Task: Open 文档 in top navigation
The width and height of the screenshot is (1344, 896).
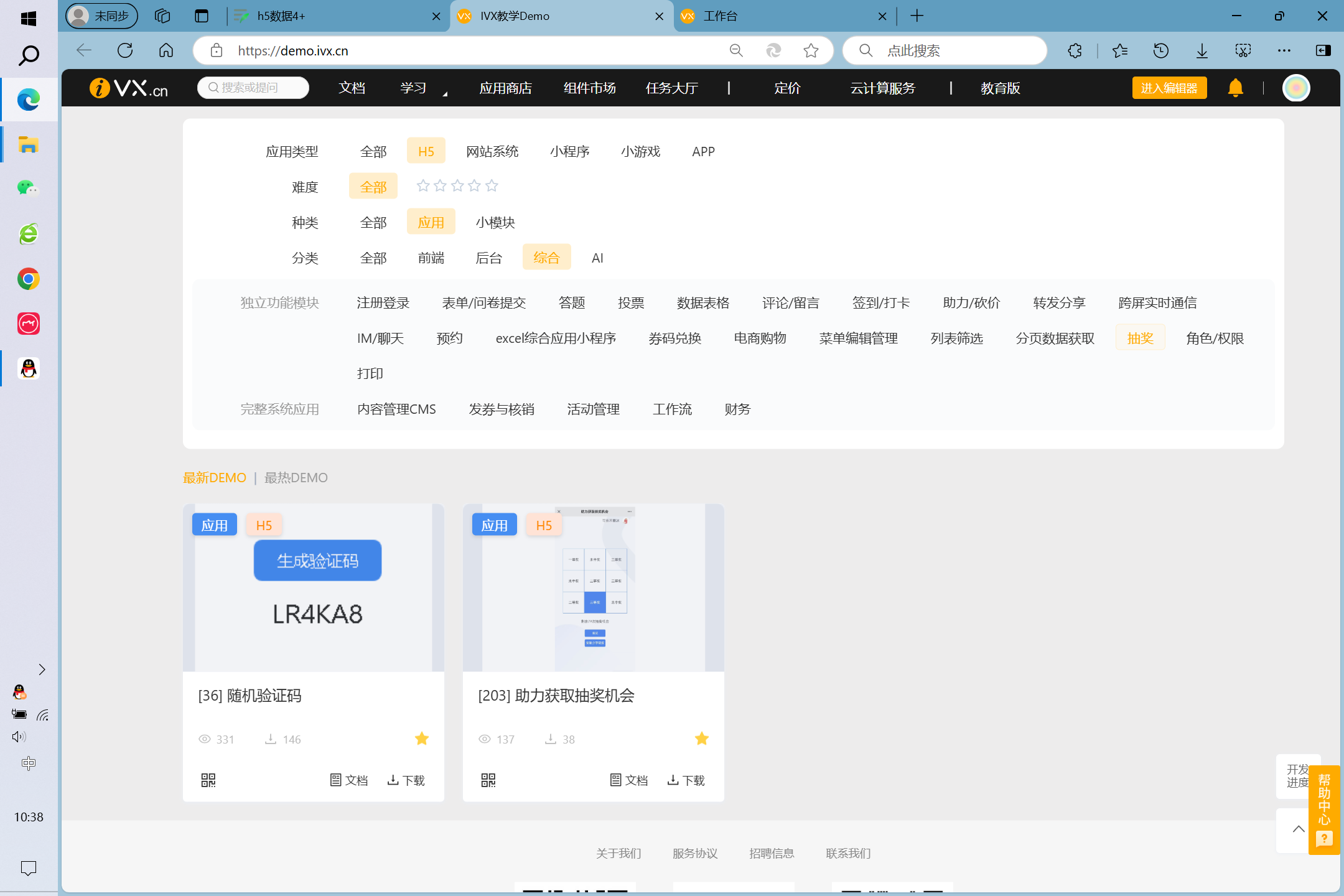Action: pyautogui.click(x=352, y=88)
